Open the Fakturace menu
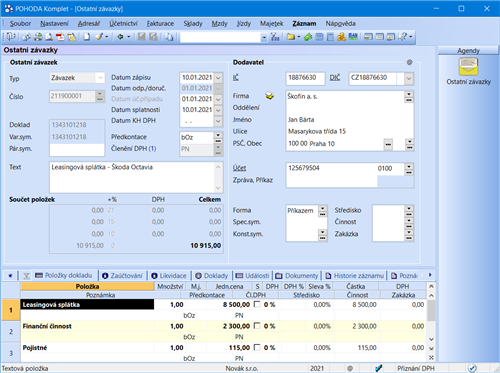The height and width of the screenshot is (373, 500). 160,23
